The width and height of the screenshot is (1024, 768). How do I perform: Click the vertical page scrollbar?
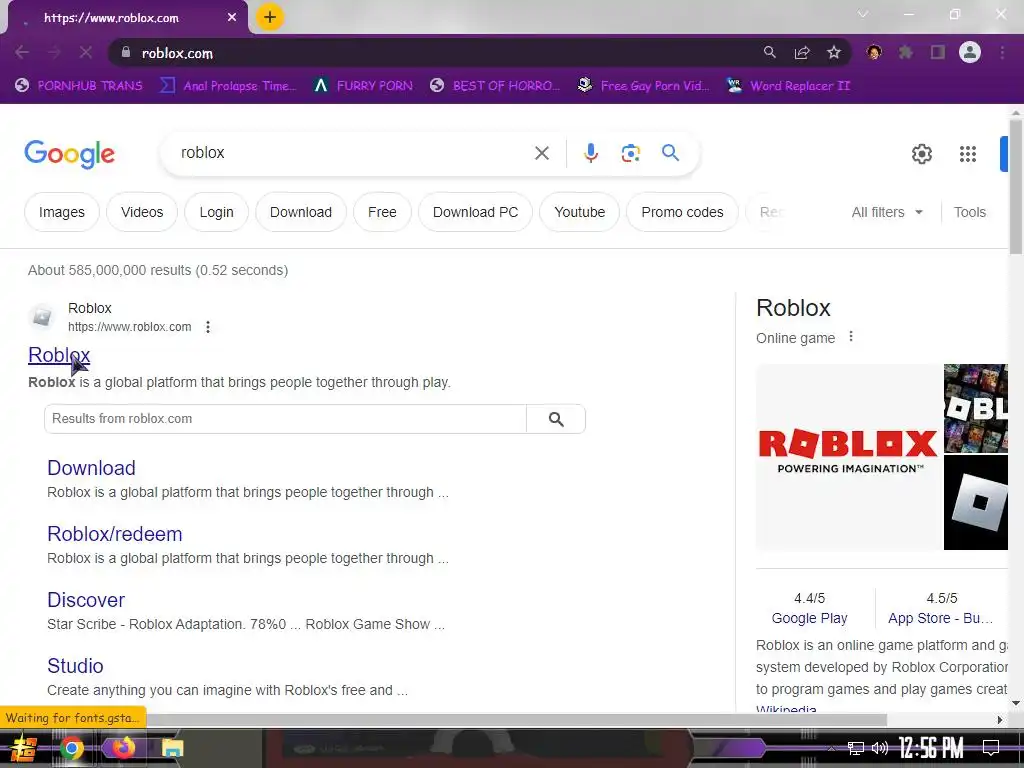(x=1016, y=189)
